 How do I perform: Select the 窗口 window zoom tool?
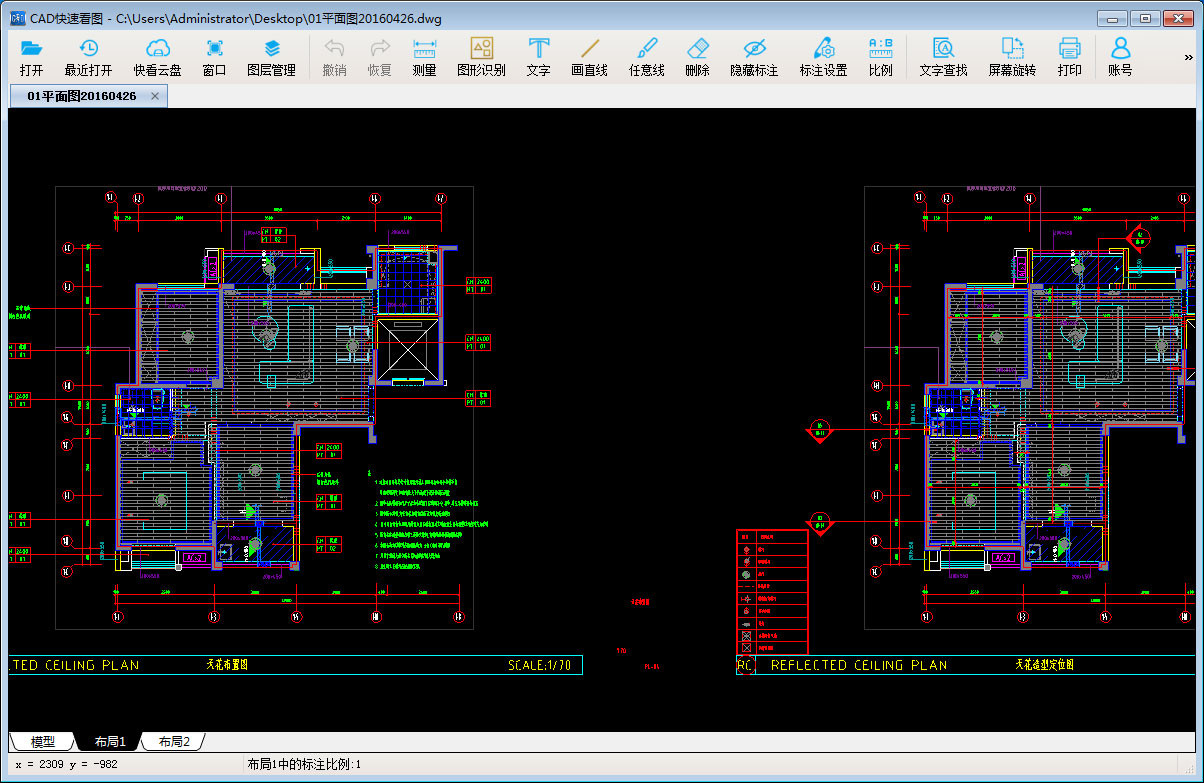[x=214, y=57]
